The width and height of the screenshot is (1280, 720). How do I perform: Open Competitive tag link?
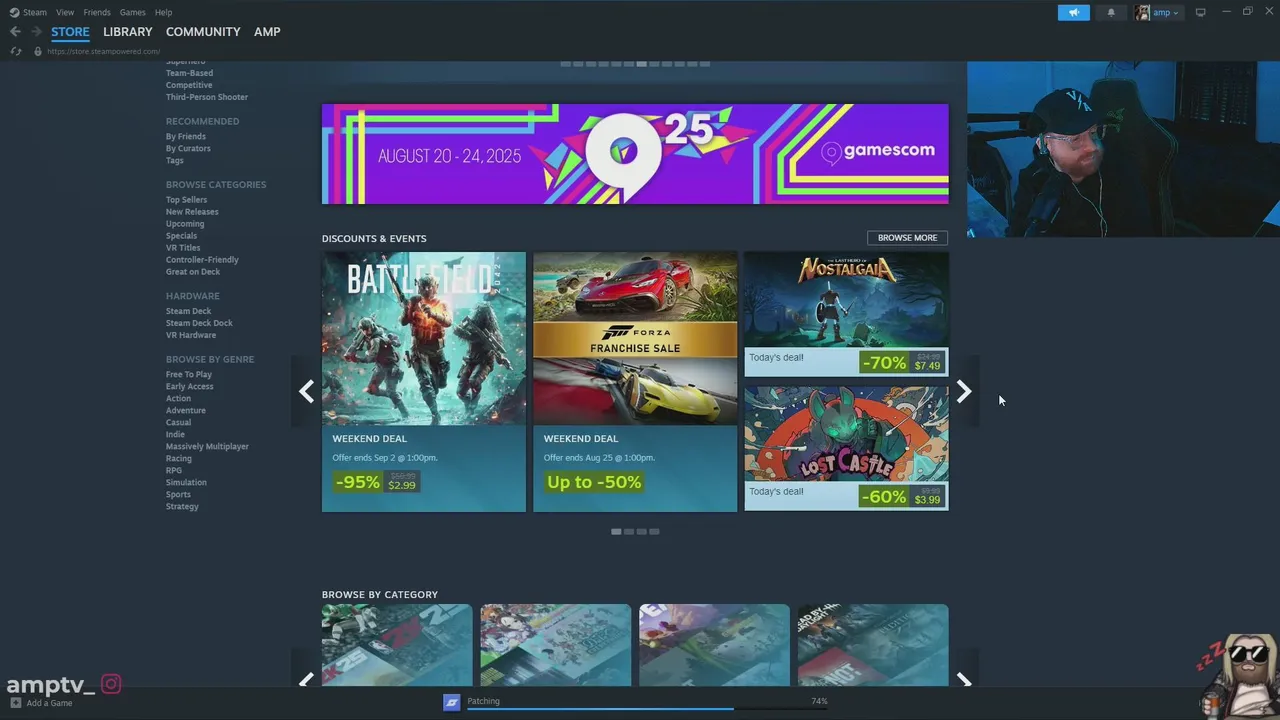[189, 85]
